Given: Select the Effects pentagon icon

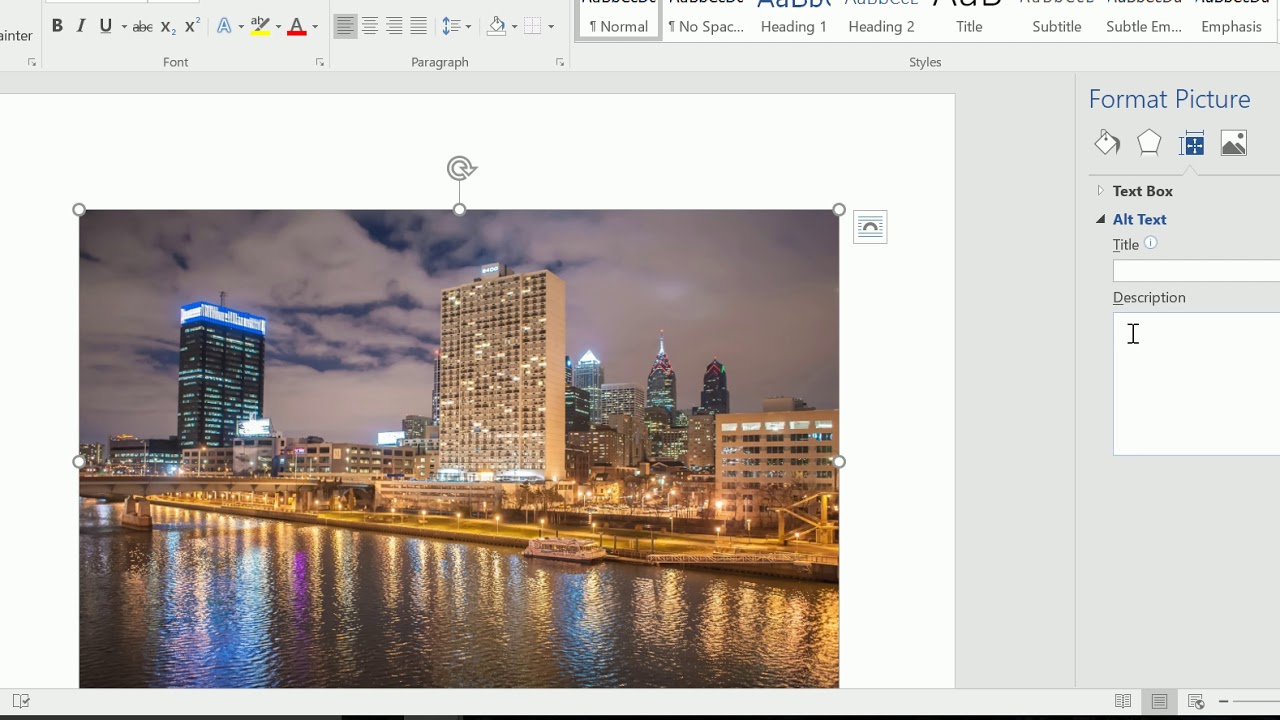Looking at the screenshot, I should (x=1149, y=143).
